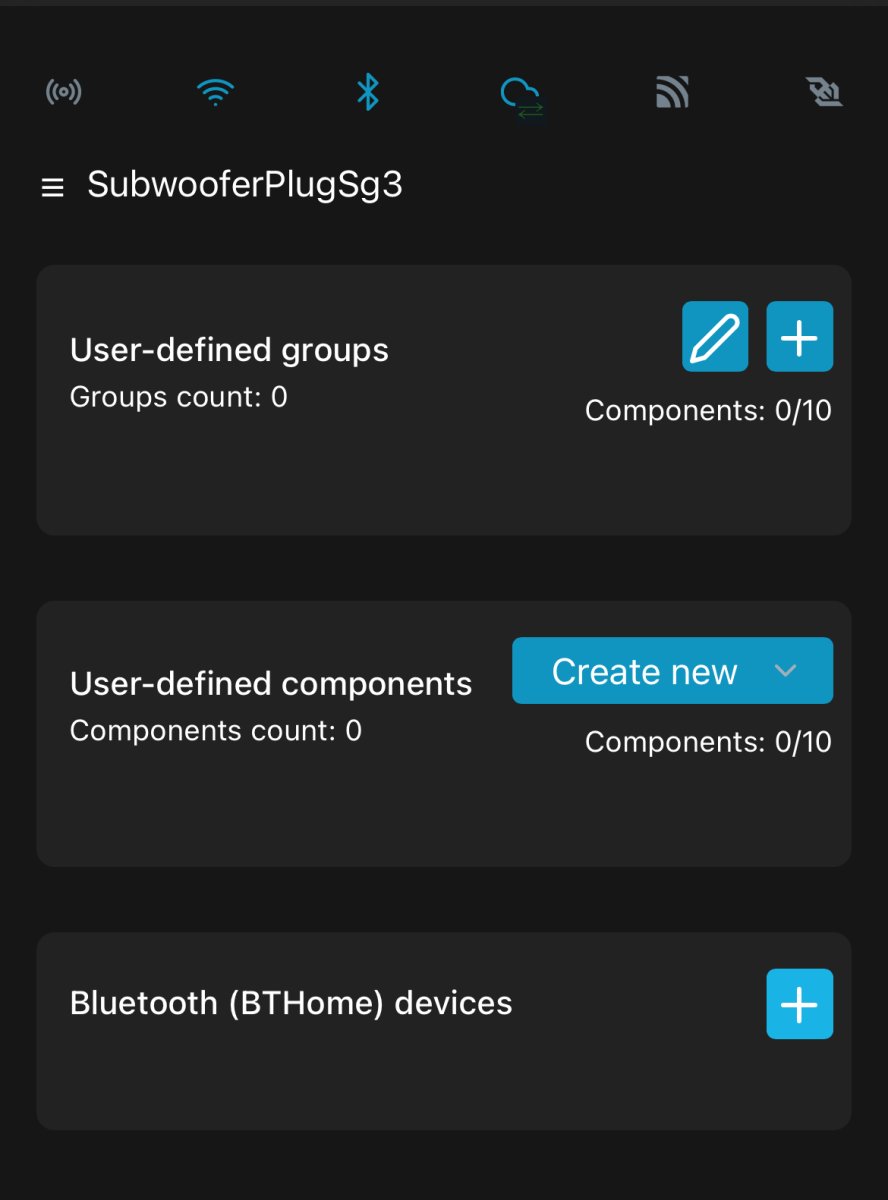Click Components 0/10 under Create new
888x1200 pixels.
click(708, 742)
